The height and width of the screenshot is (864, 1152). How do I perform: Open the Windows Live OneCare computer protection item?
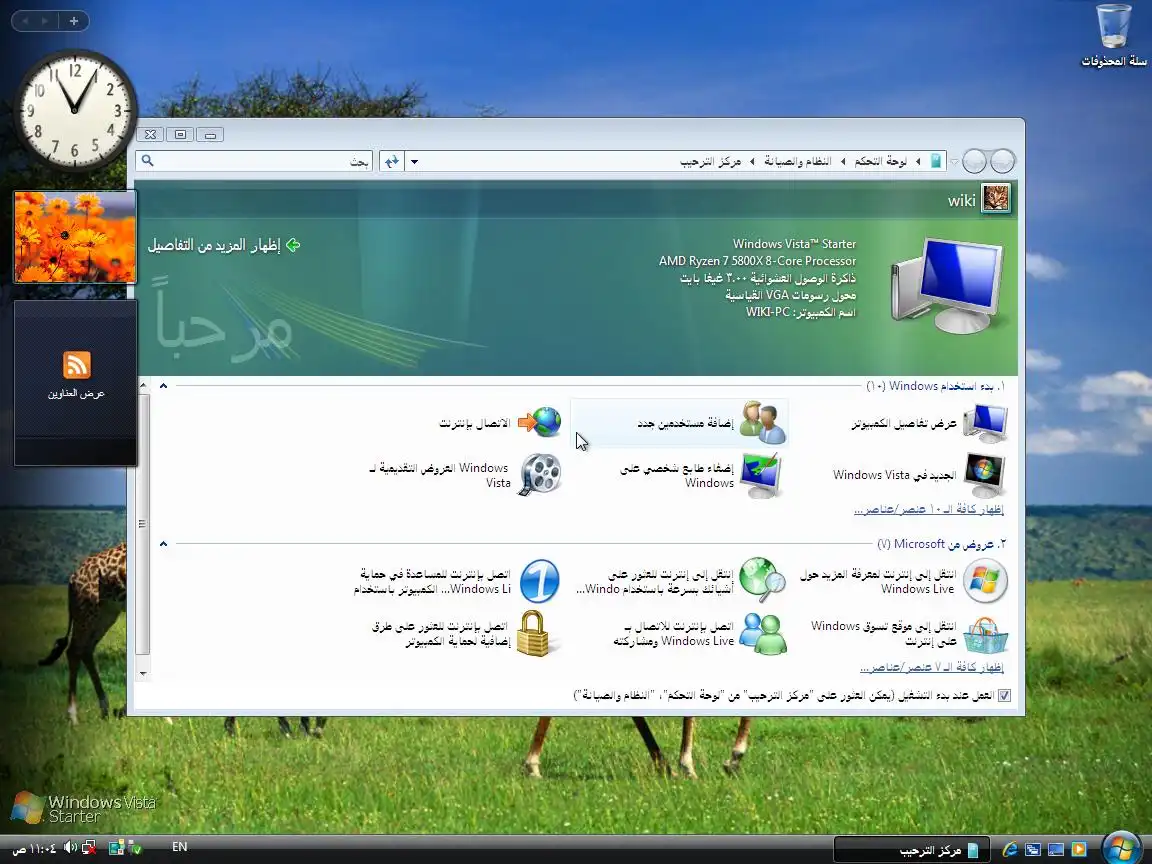coord(457,581)
